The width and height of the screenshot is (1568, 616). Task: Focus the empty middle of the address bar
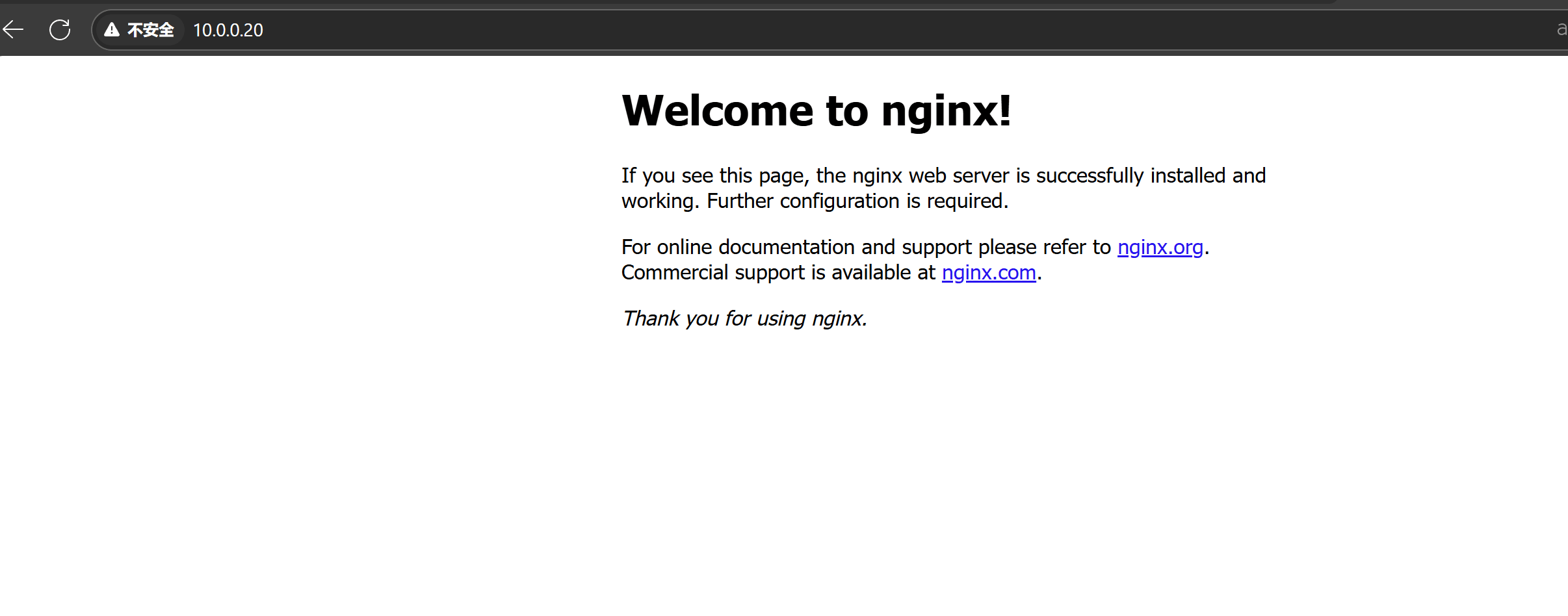click(x=845, y=30)
